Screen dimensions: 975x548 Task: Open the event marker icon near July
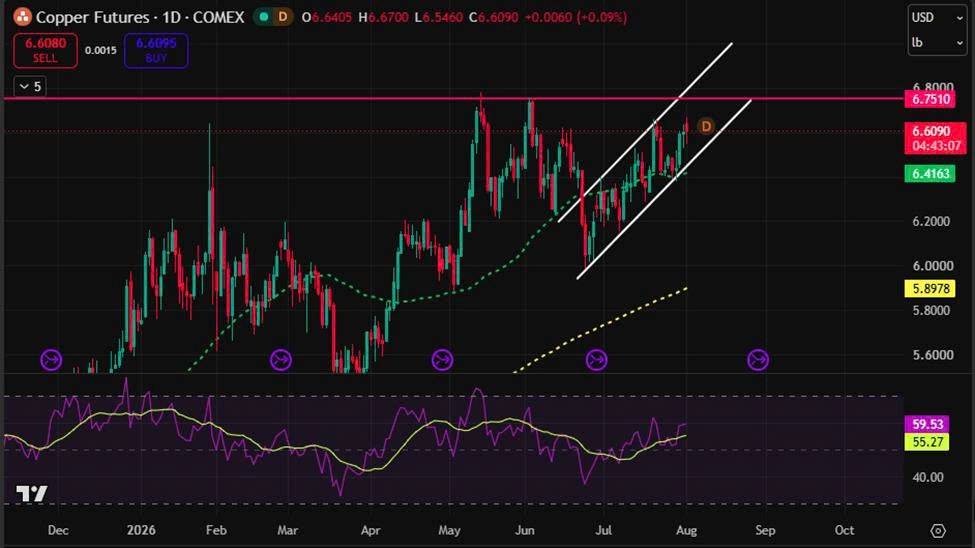[x=596, y=360]
